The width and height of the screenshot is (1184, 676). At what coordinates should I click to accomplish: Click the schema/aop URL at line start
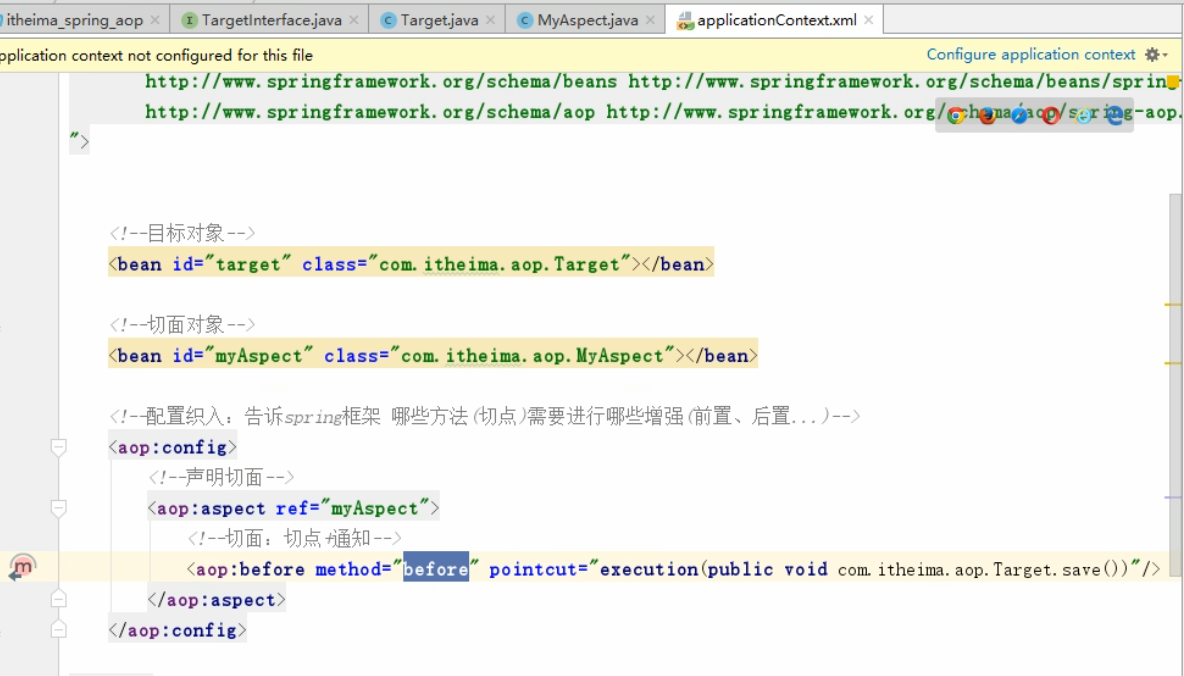click(x=370, y=113)
